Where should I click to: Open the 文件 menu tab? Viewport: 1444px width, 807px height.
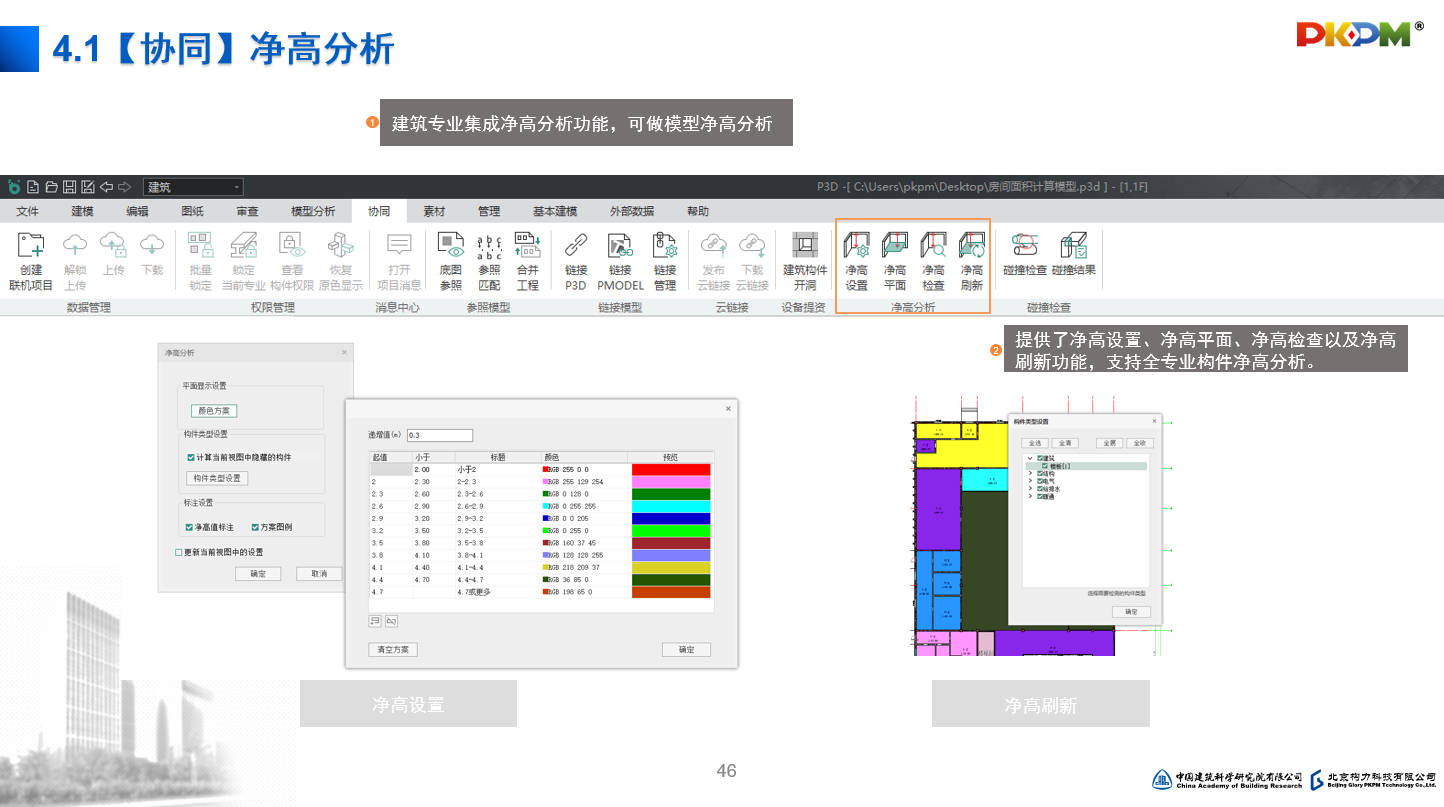[28, 211]
